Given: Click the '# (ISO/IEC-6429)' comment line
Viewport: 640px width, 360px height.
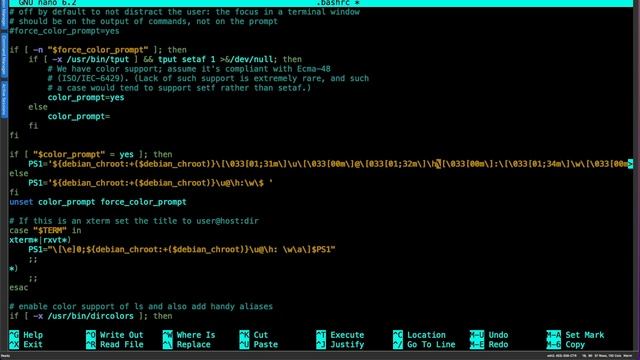Looking at the screenshot, I should pyautogui.click(x=208, y=78).
